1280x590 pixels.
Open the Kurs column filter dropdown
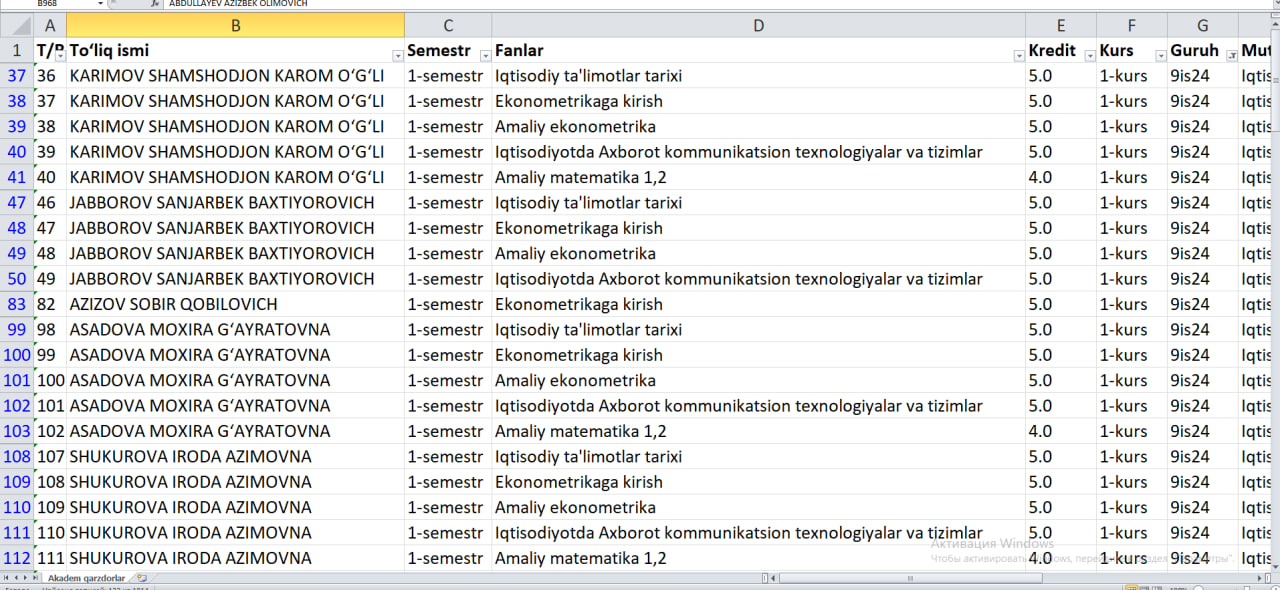[x=1160, y=56]
